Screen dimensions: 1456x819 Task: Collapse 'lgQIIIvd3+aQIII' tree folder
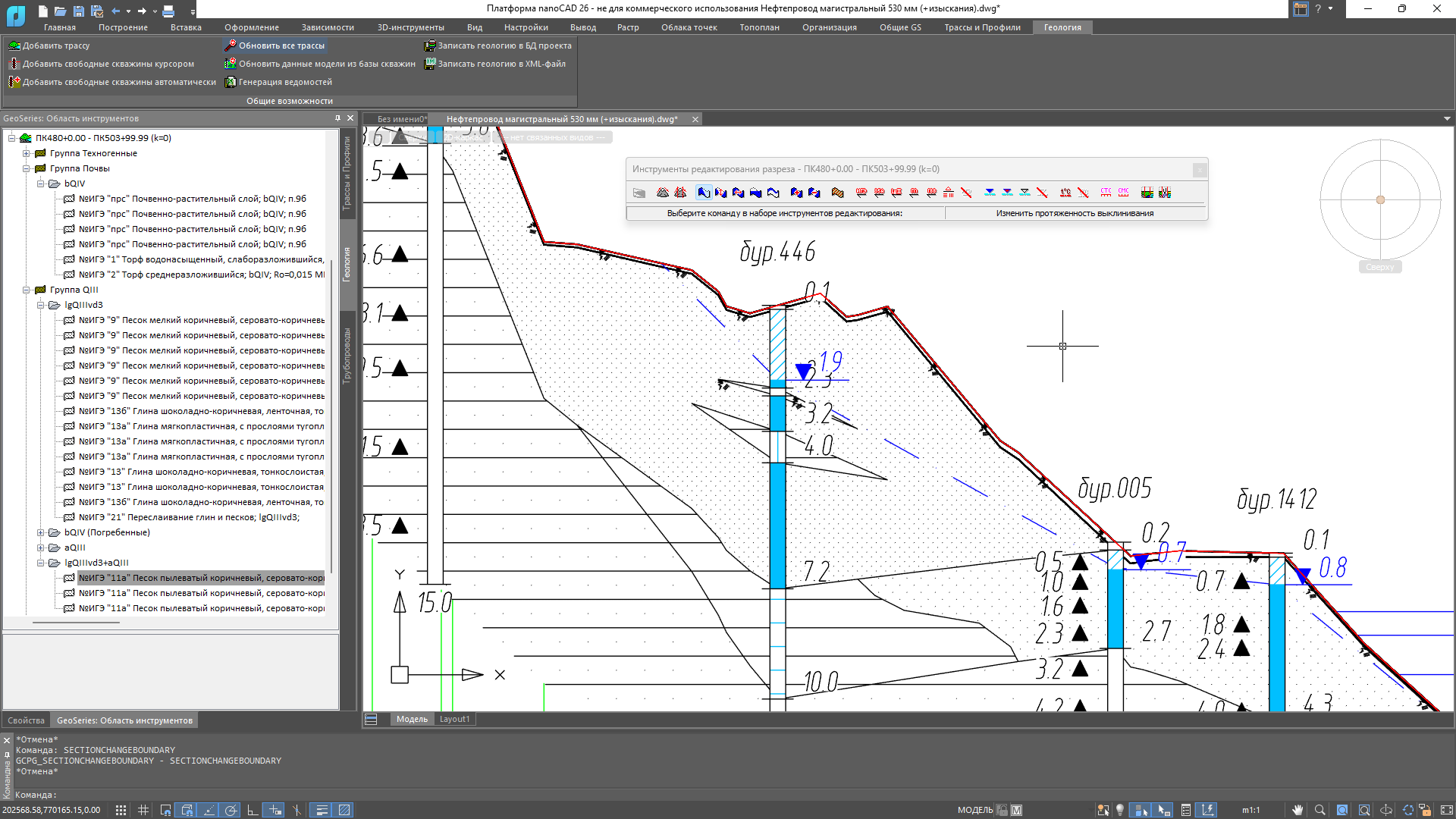(x=41, y=563)
